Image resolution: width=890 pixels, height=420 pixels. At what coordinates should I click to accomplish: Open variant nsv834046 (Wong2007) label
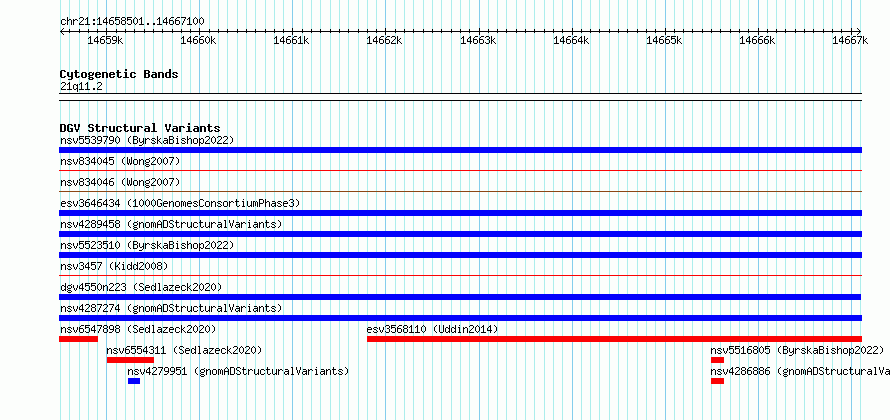(120, 182)
